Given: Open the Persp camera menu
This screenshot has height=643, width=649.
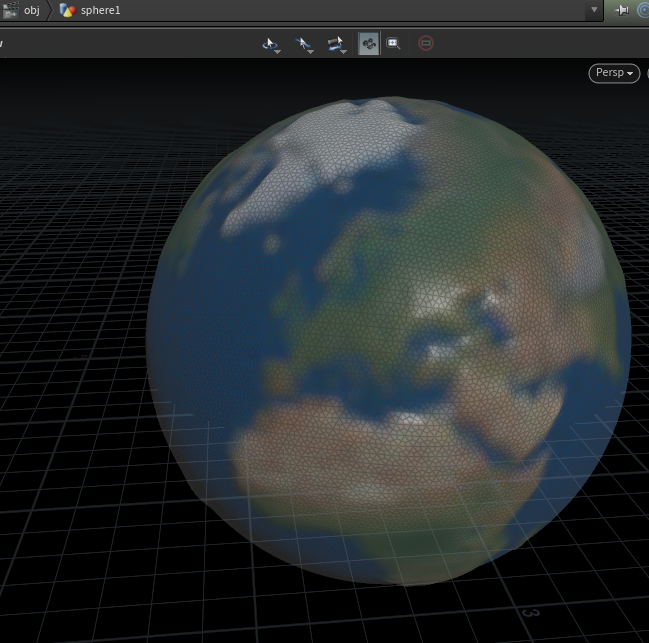Looking at the screenshot, I should [x=614, y=73].
